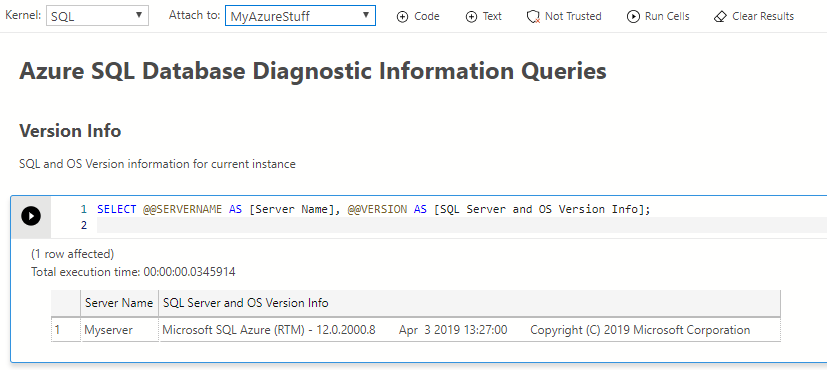Viewport: 827px width, 370px height.
Task: Click the Total execution time message
Action: tap(133, 272)
